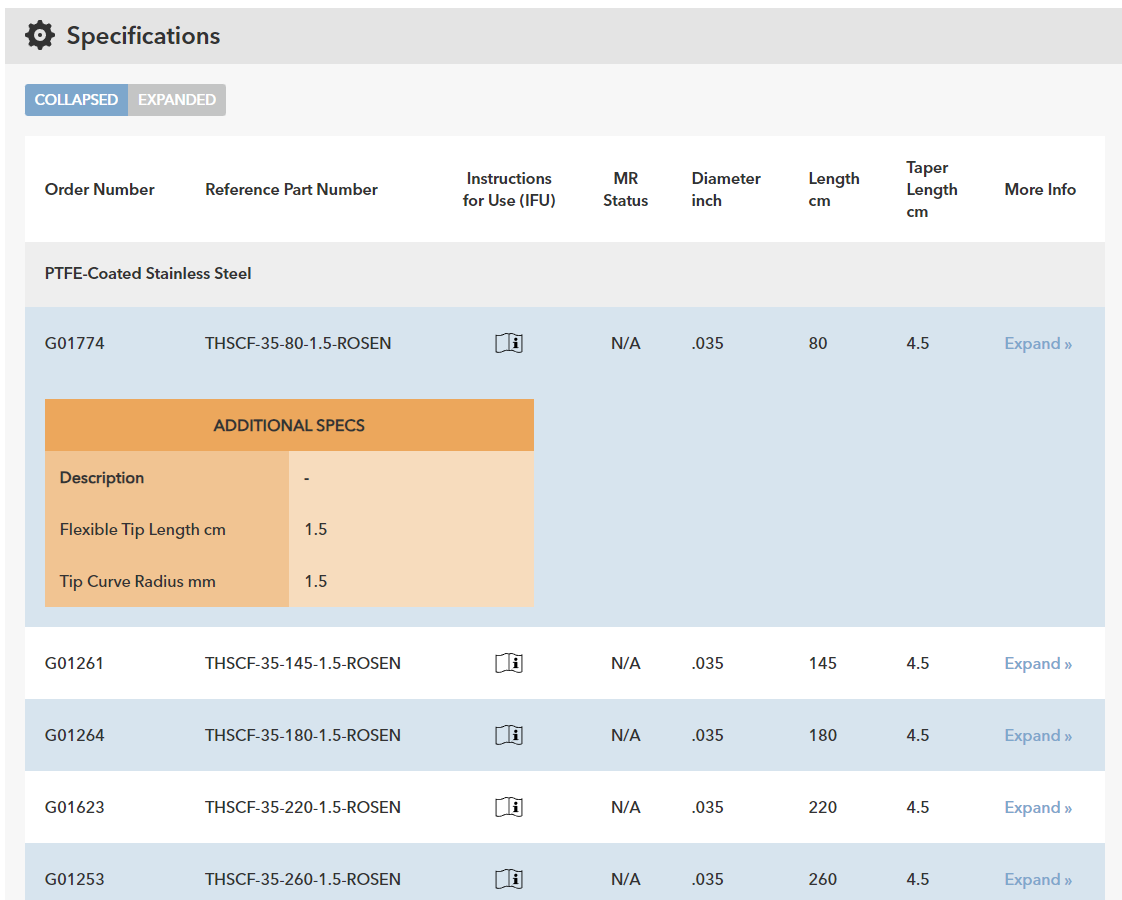The height and width of the screenshot is (900, 1122).
Task: Select order number G01264
Action: 75,736
